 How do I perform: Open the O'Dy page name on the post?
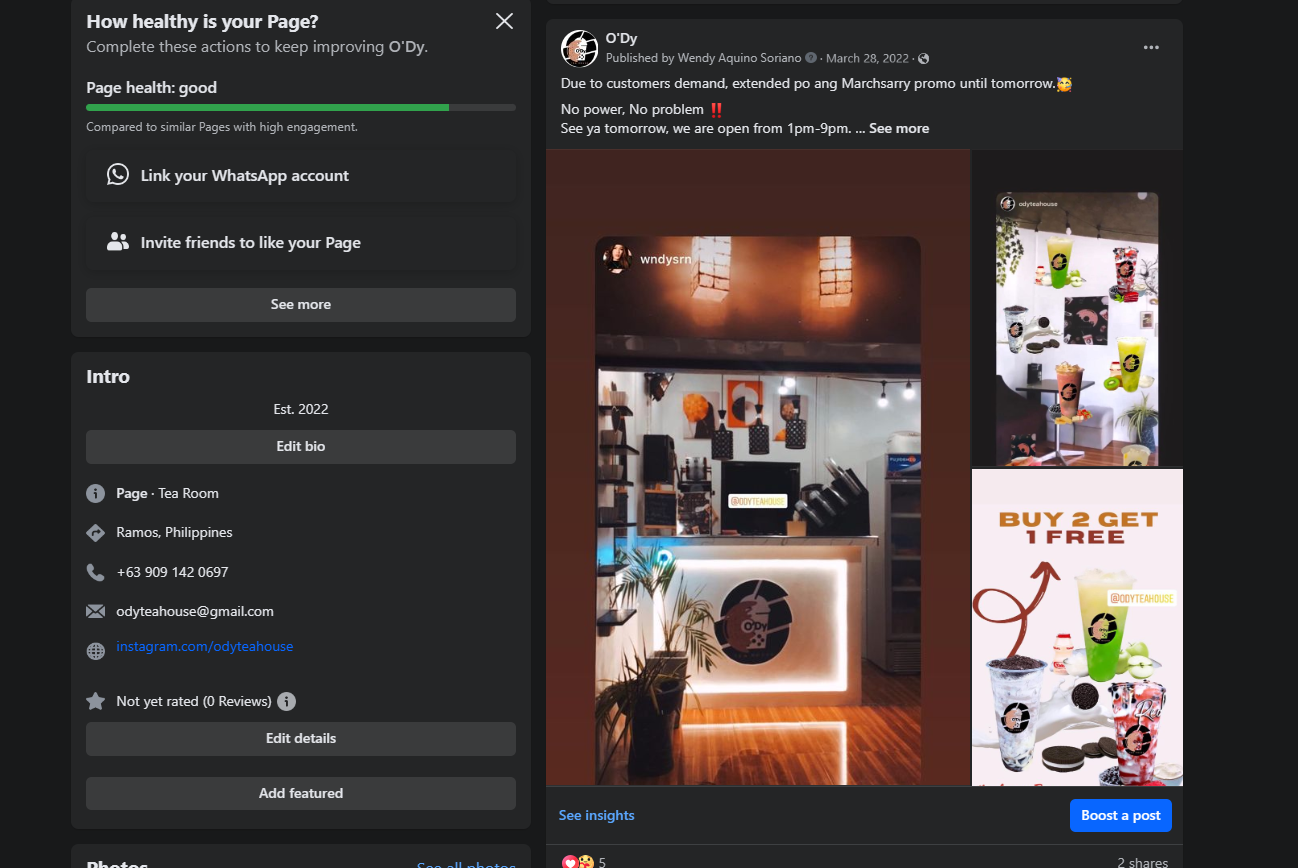coord(621,38)
